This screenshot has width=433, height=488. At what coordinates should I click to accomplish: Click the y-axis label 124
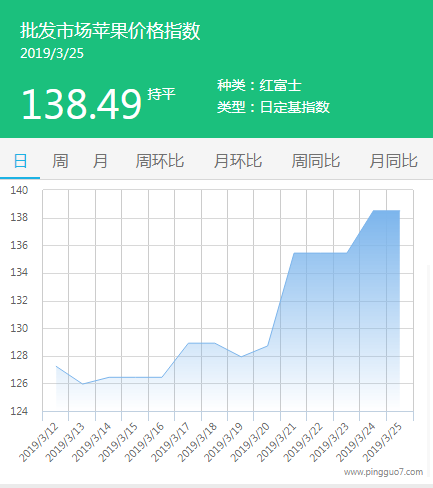[x=19, y=411]
